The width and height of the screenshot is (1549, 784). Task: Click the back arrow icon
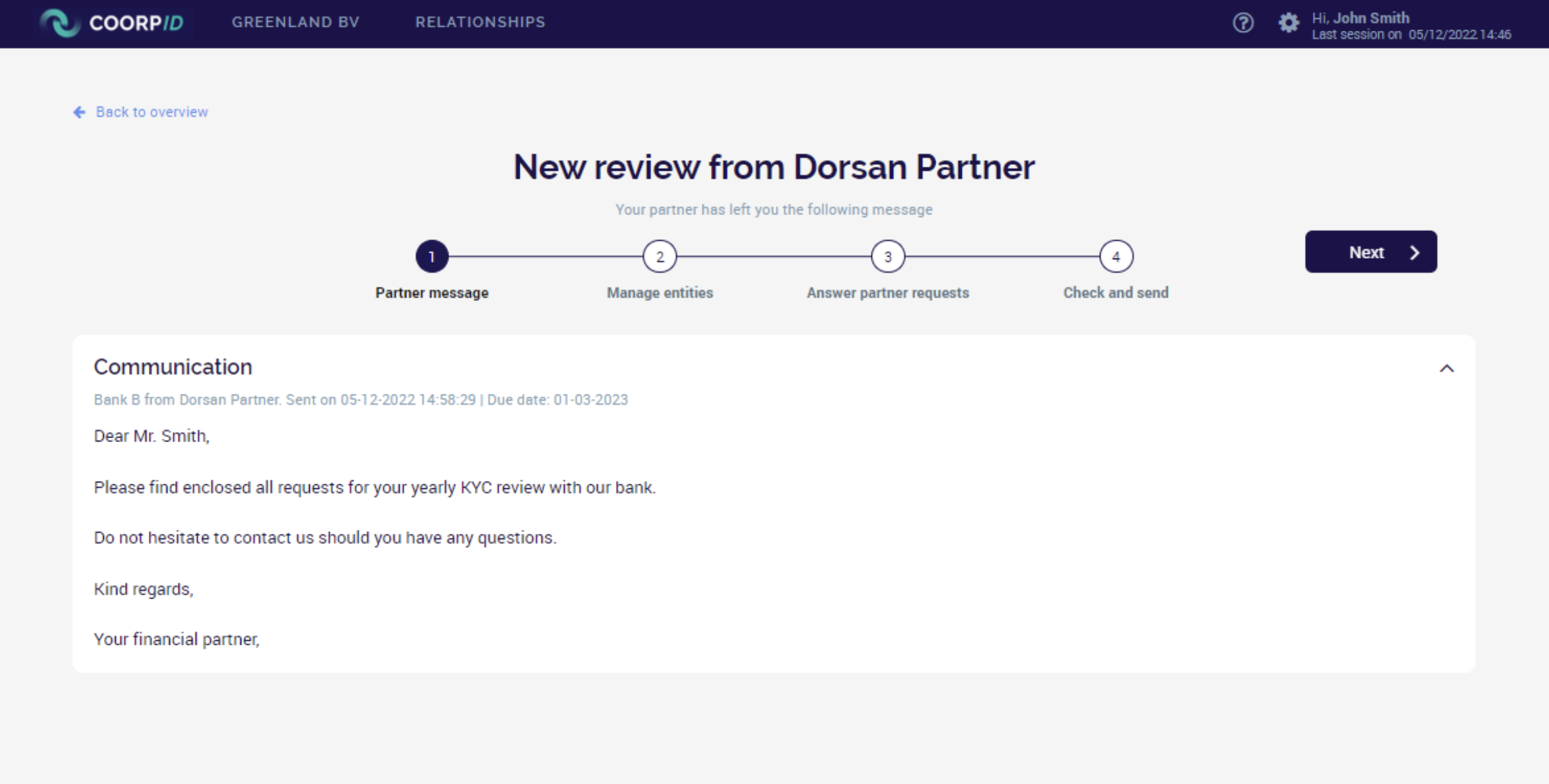click(x=79, y=112)
